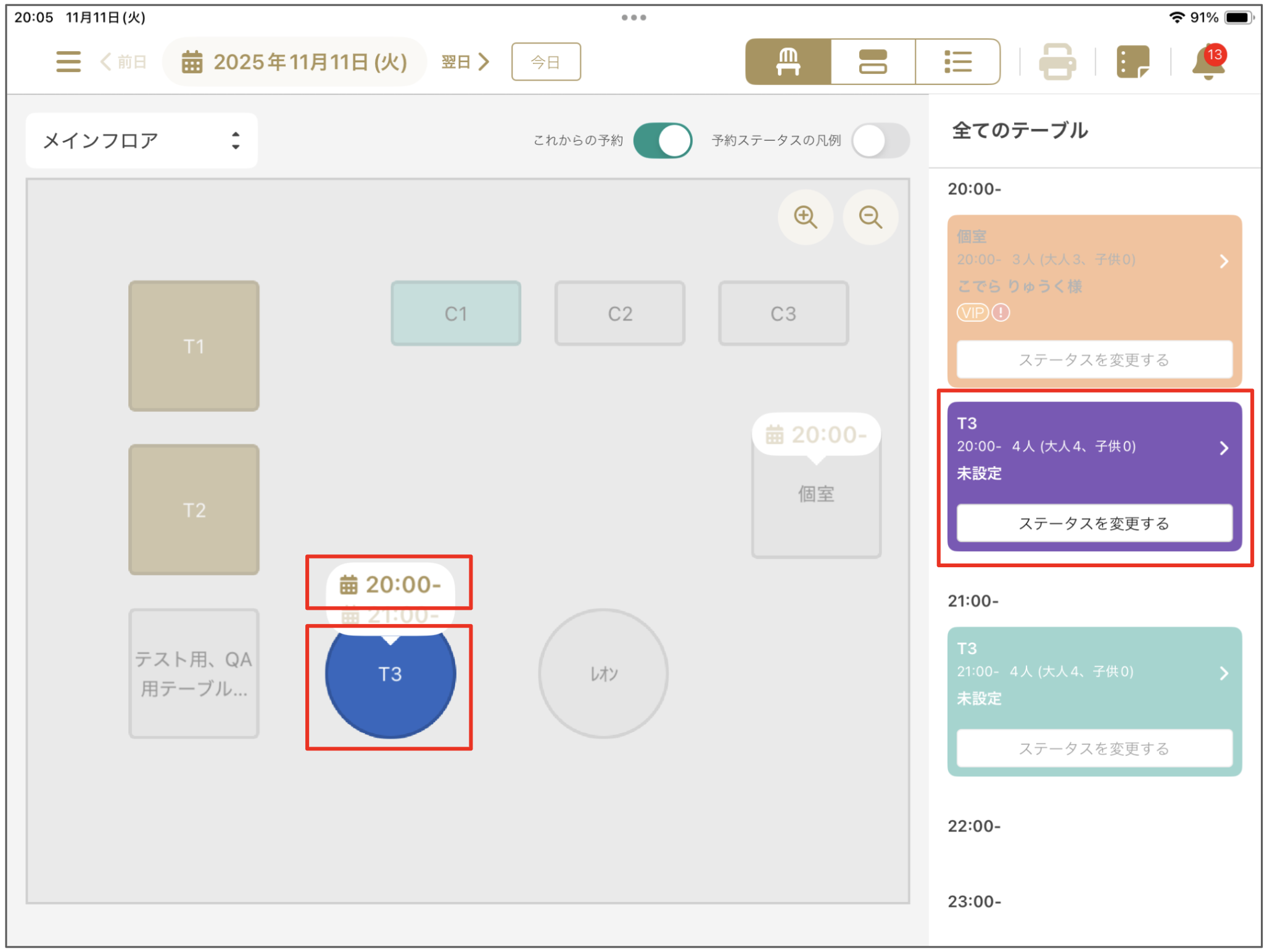Viewport: 1267px width, 952px height.
Task: Open the hamburger menu
Action: pos(68,62)
